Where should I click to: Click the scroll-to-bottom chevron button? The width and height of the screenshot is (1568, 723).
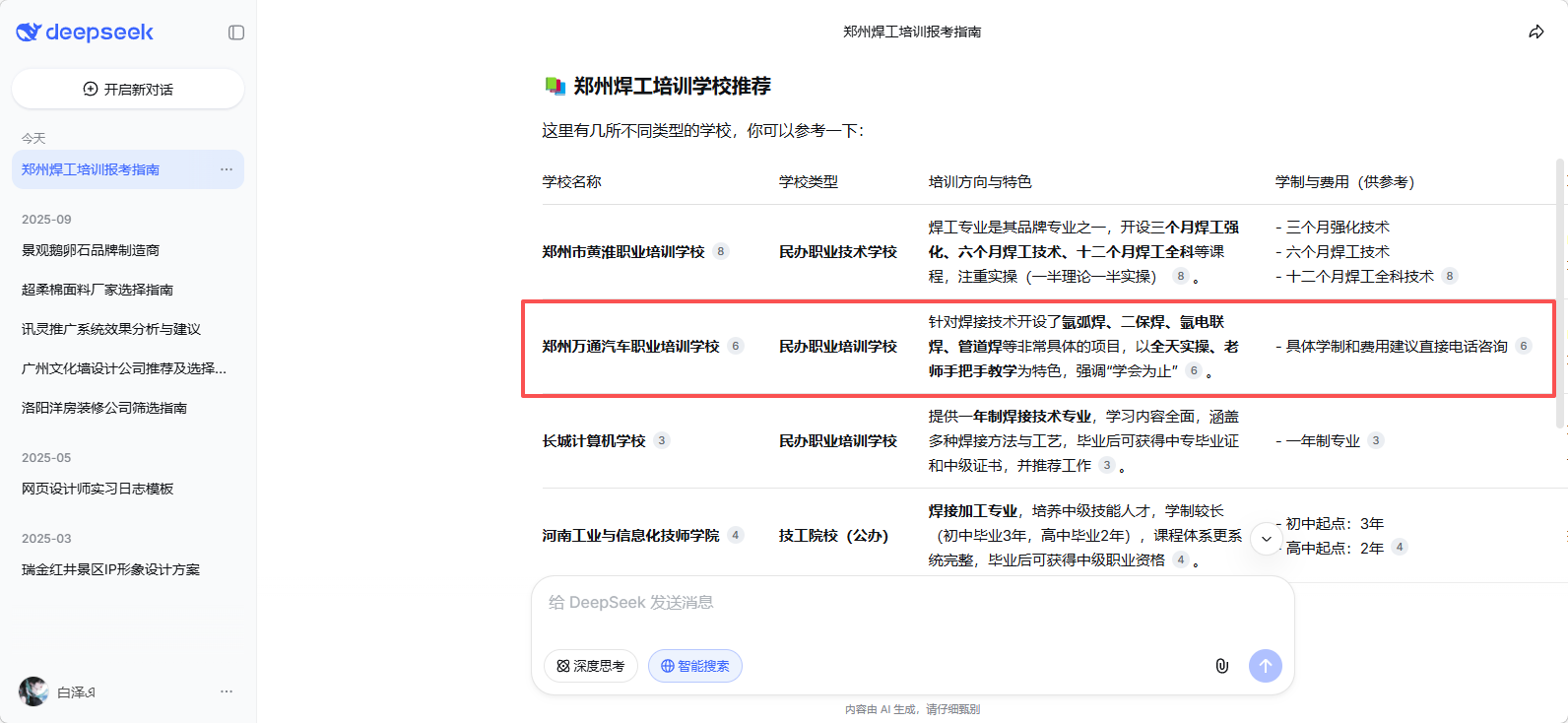pos(1266,539)
